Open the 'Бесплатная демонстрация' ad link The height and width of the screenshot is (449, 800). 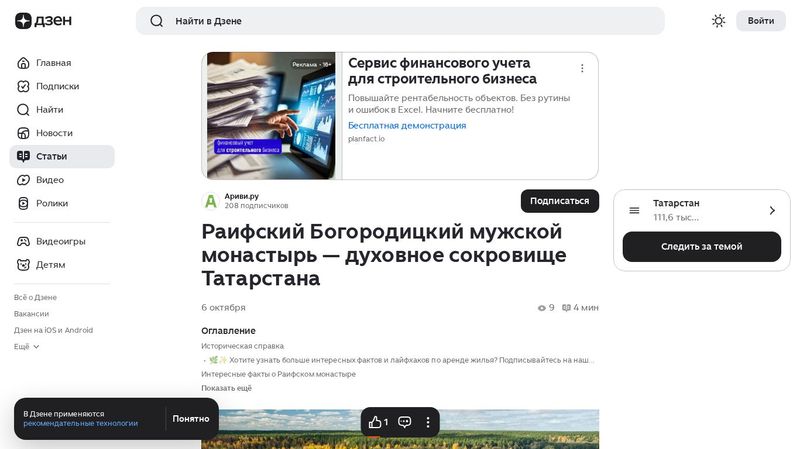tap(406, 126)
